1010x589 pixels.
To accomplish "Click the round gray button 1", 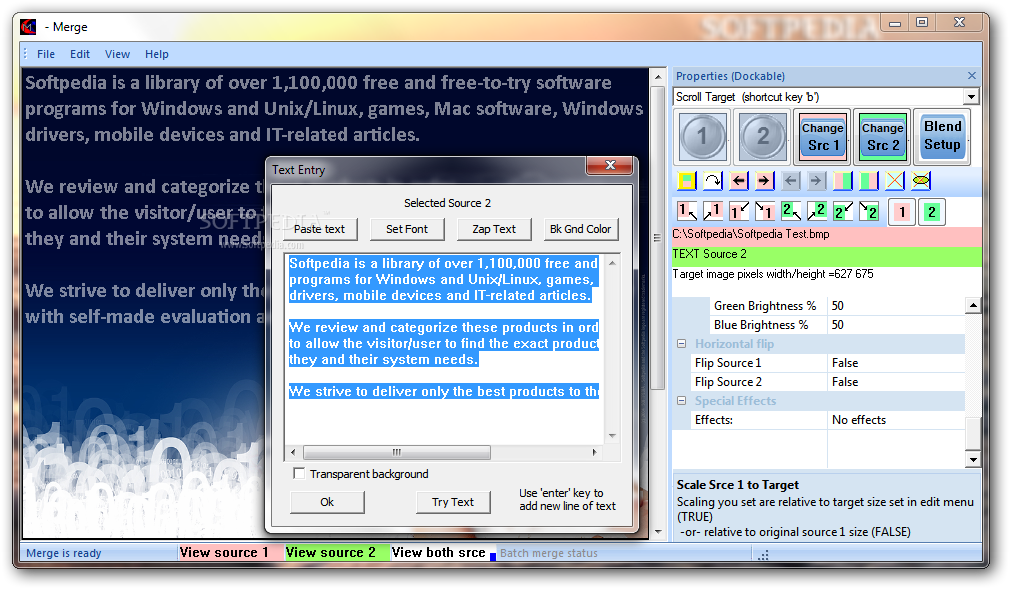I will (x=703, y=136).
